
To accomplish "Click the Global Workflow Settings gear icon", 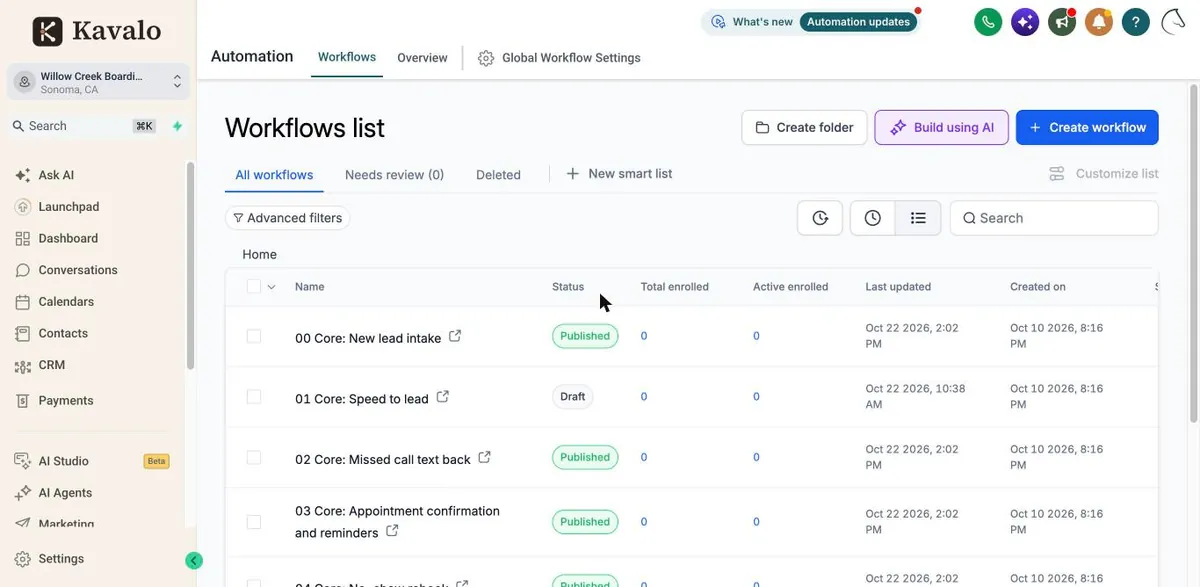I will point(486,58).
